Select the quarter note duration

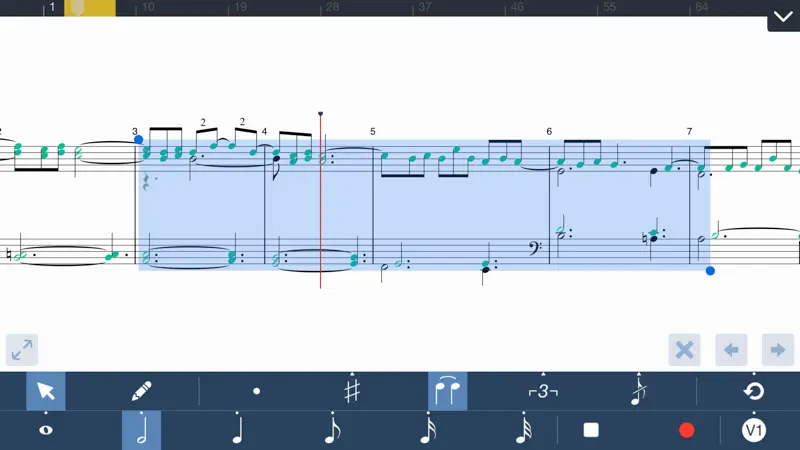pyautogui.click(x=237, y=430)
